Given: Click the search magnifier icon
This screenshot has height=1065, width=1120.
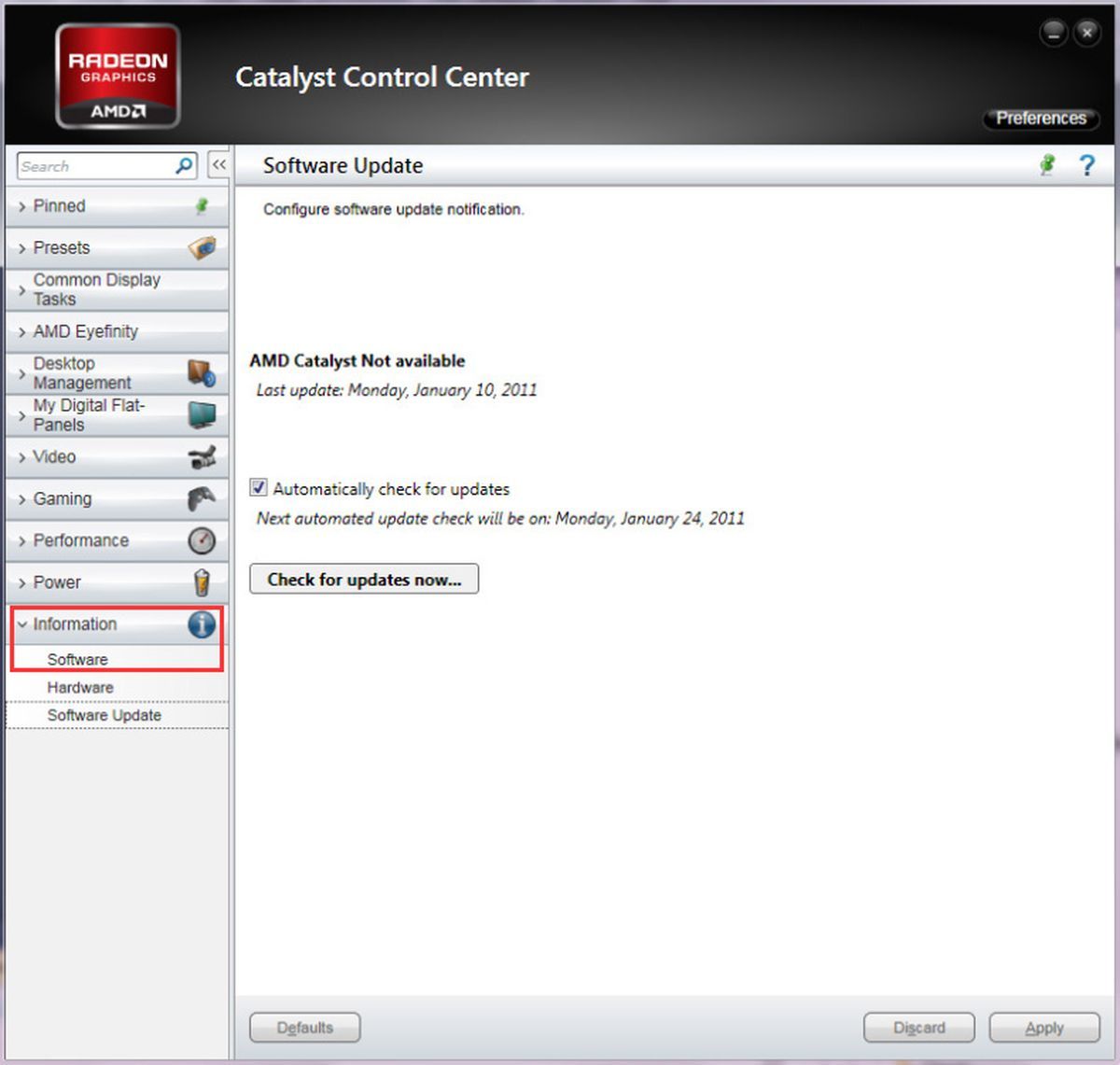Looking at the screenshot, I should click(184, 166).
